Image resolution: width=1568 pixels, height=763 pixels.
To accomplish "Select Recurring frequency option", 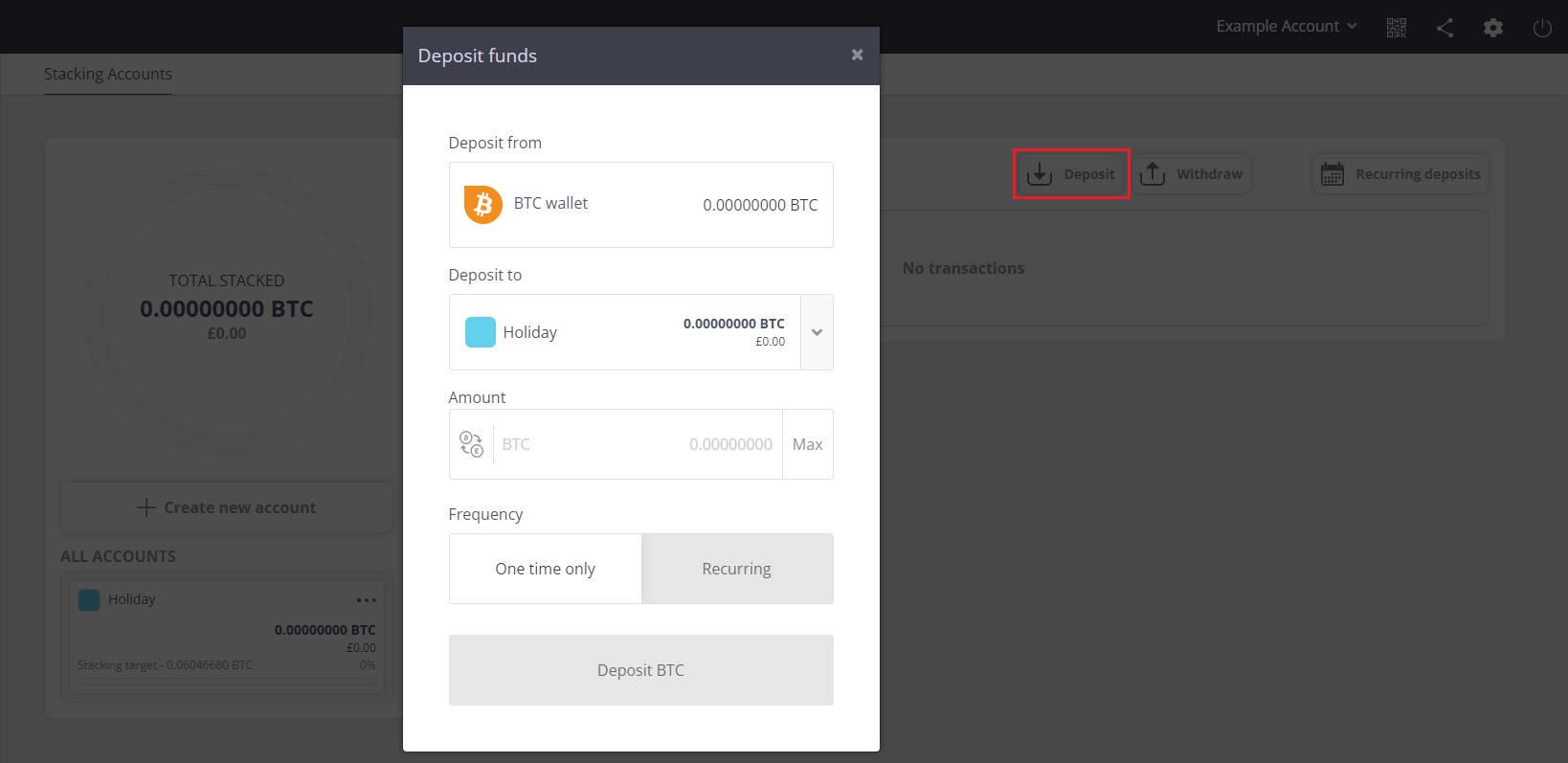I will pyautogui.click(x=736, y=569).
